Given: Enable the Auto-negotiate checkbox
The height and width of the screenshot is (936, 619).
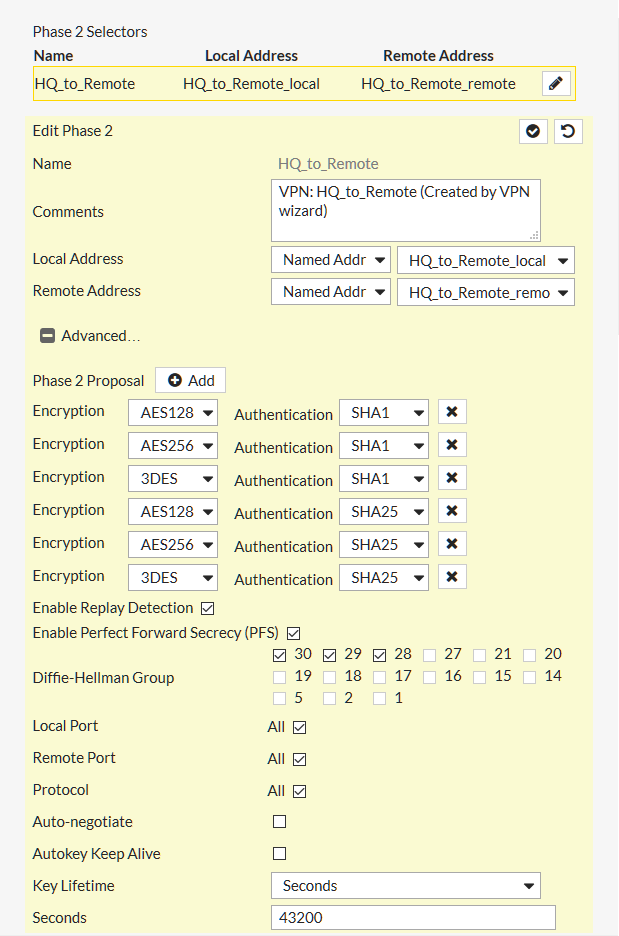Looking at the screenshot, I should click(279, 821).
